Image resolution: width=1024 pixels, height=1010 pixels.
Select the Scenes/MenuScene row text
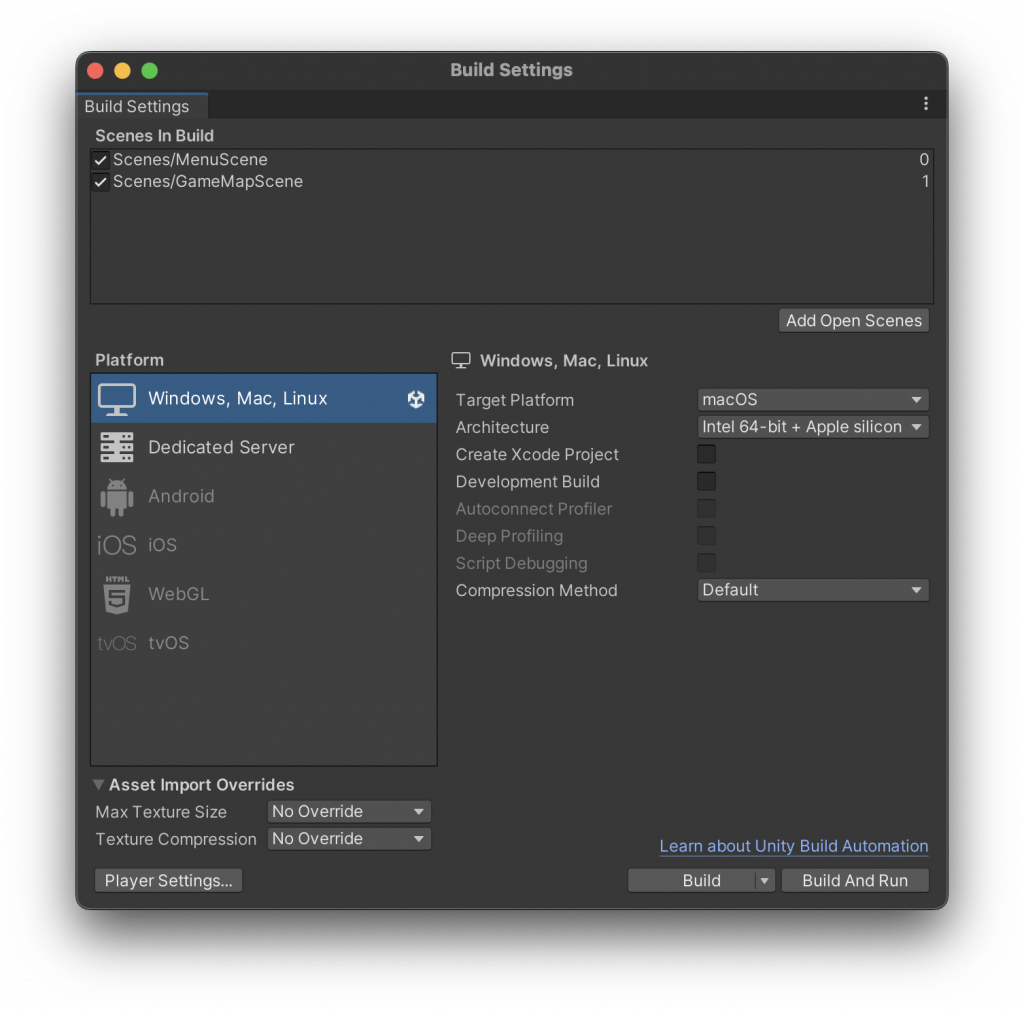[x=190, y=160]
